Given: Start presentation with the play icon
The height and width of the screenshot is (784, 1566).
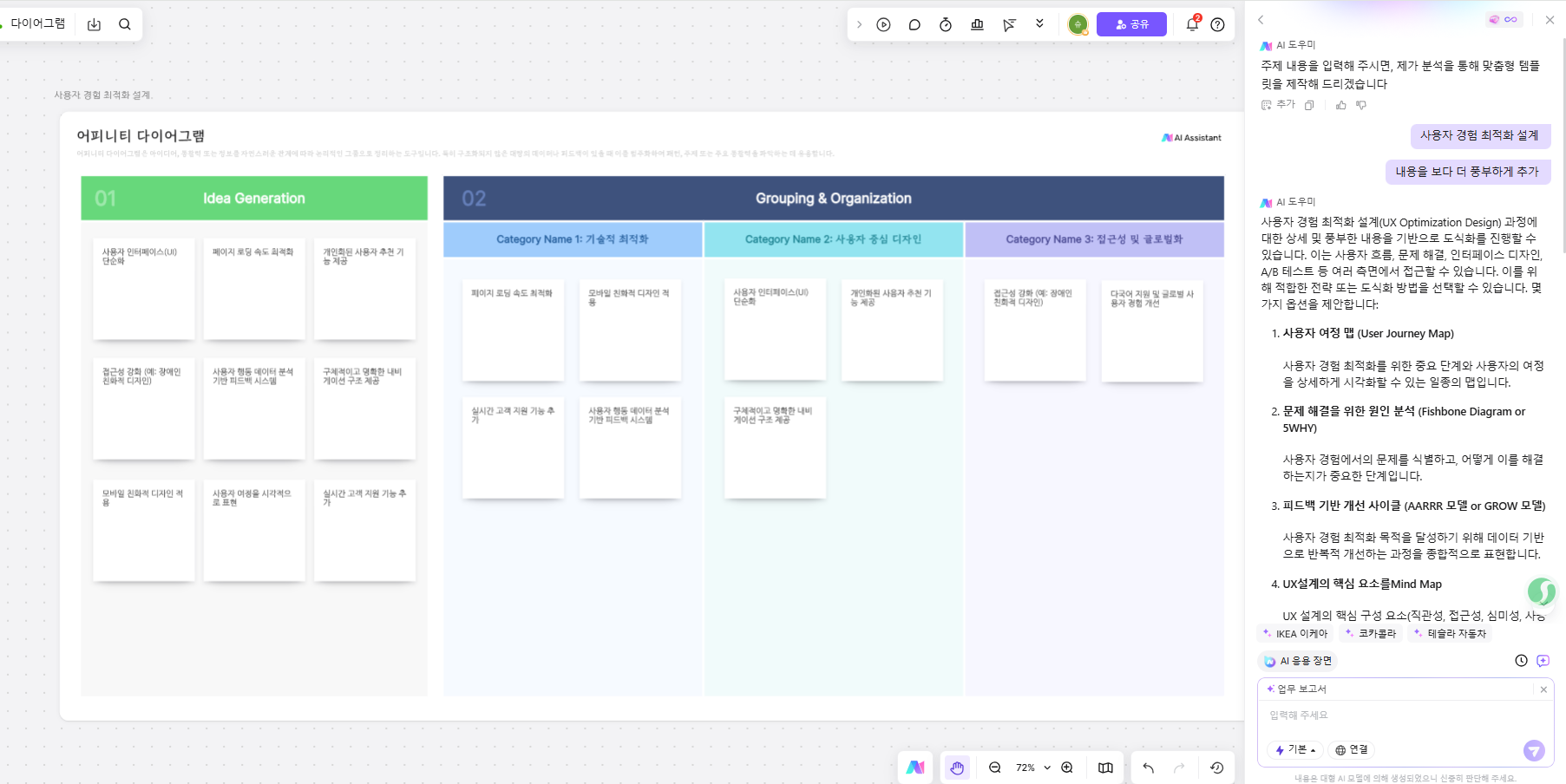Looking at the screenshot, I should coord(883,24).
